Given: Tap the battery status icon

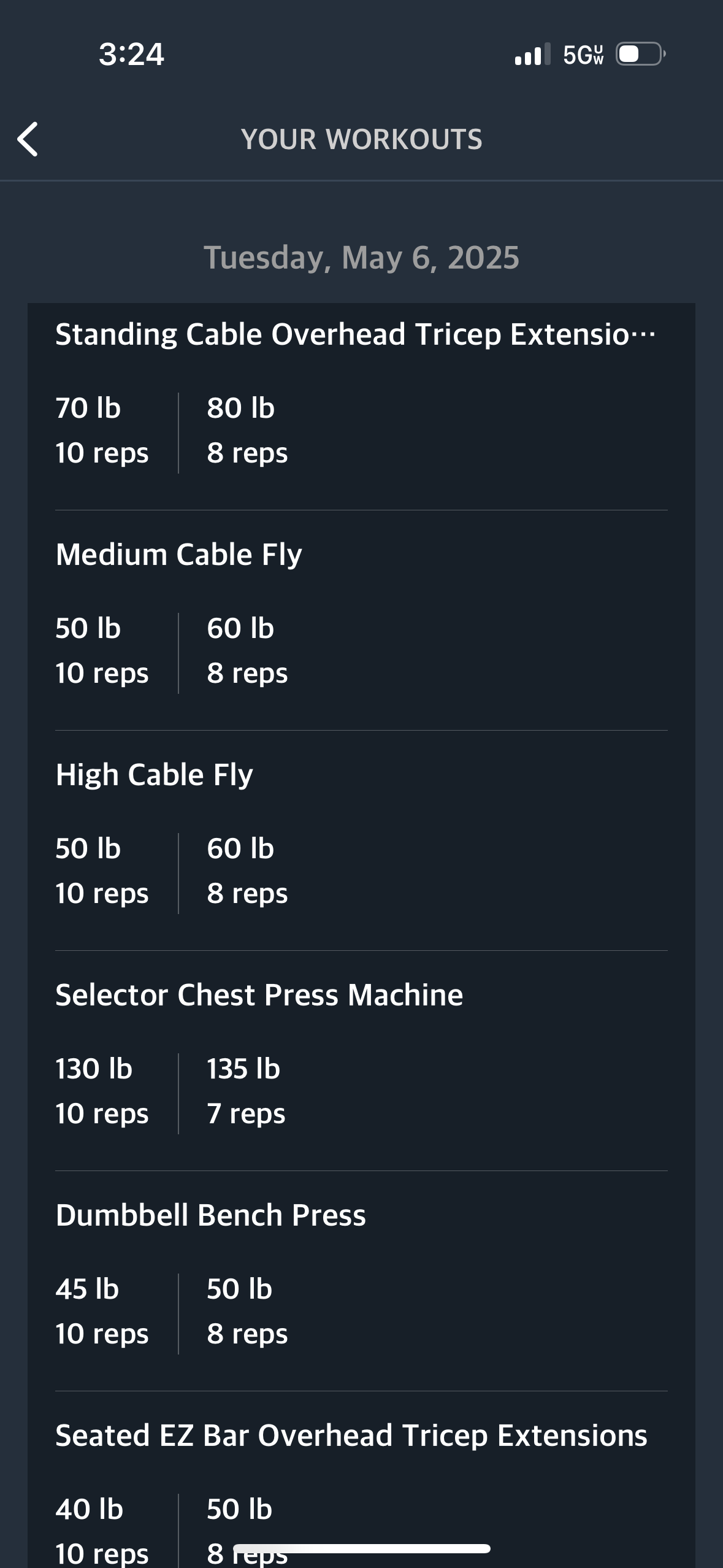Looking at the screenshot, I should pos(641,54).
